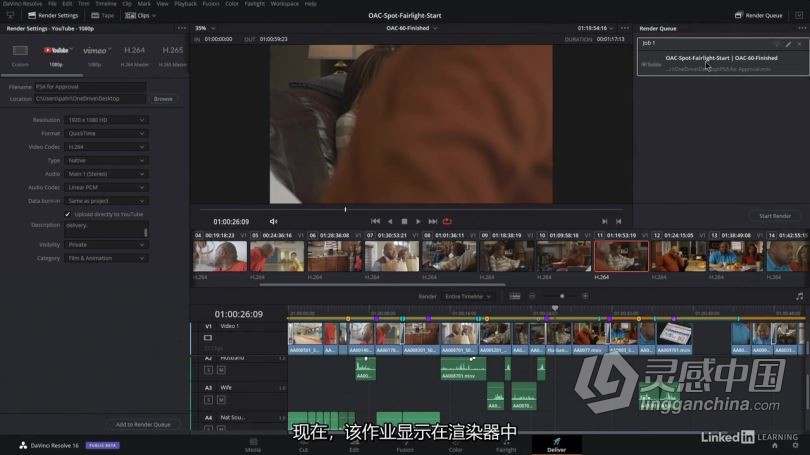The height and width of the screenshot is (455, 810).
Task: Zoom out the timeline with minus icon
Action: [x=532, y=296]
